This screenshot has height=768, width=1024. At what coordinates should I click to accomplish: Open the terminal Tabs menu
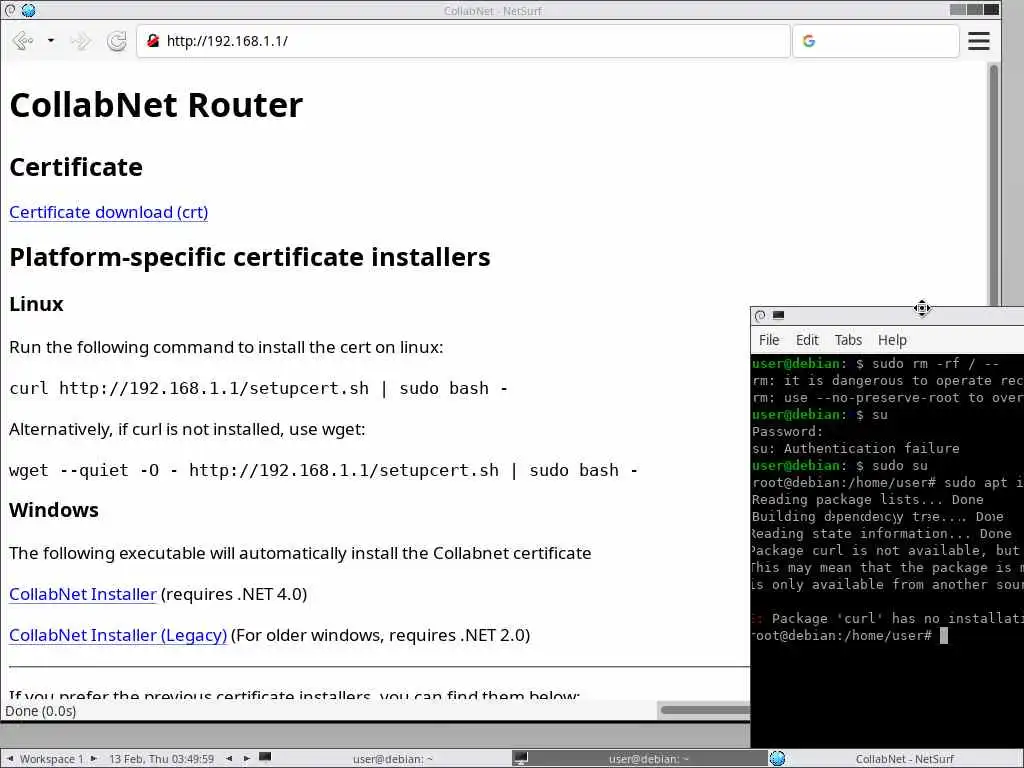[848, 340]
